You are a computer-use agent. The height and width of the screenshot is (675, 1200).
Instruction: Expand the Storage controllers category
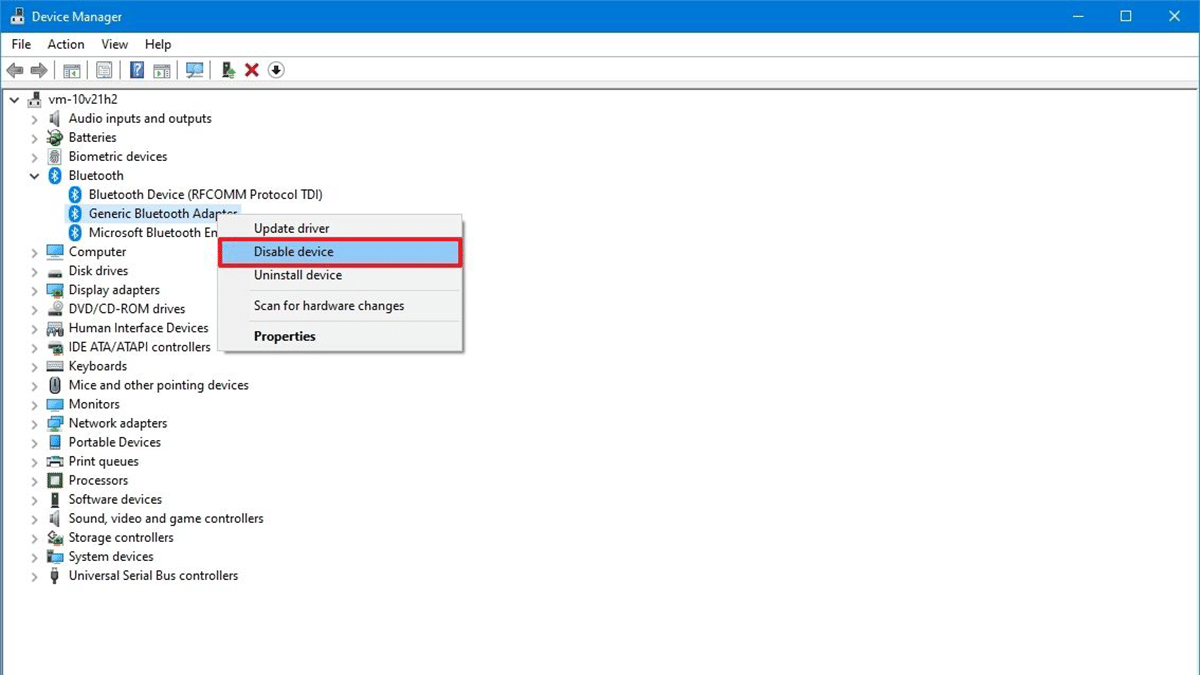tap(34, 538)
